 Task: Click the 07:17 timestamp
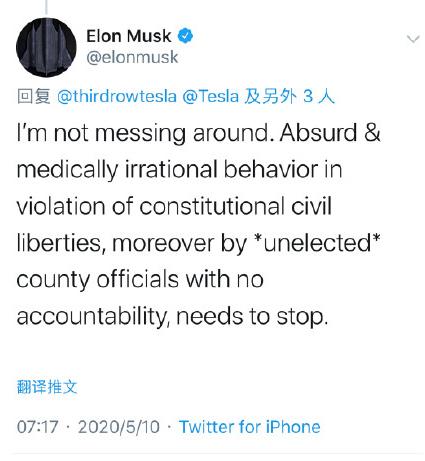point(37,427)
